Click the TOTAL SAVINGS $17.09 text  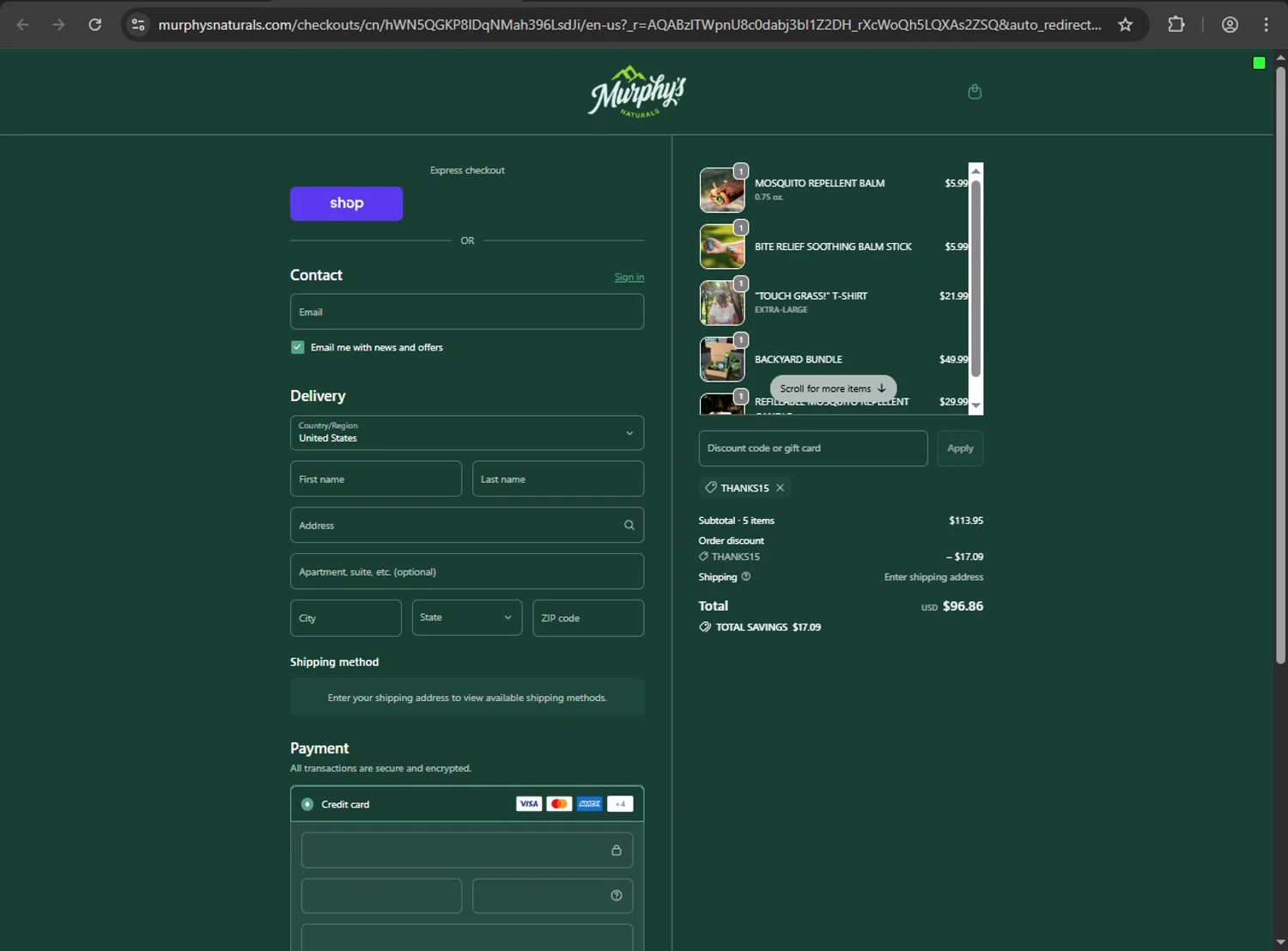coord(769,627)
